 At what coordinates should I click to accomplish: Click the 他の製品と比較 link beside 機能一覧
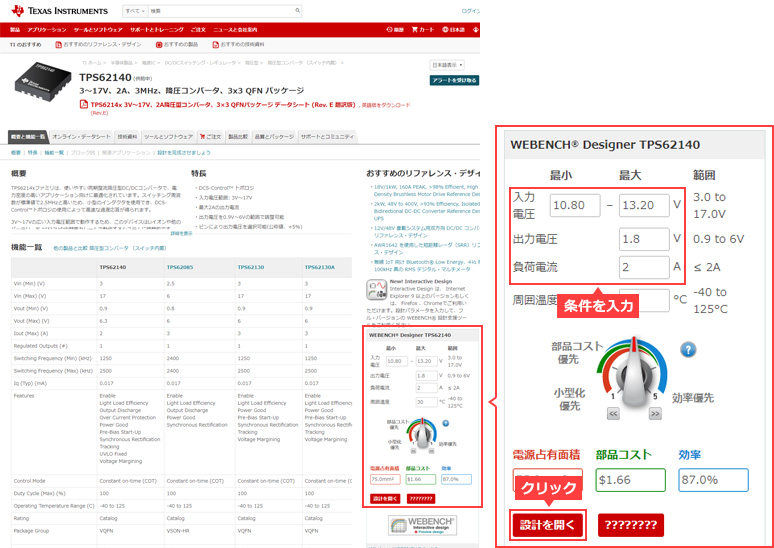pyautogui.click(x=110, y=248)
